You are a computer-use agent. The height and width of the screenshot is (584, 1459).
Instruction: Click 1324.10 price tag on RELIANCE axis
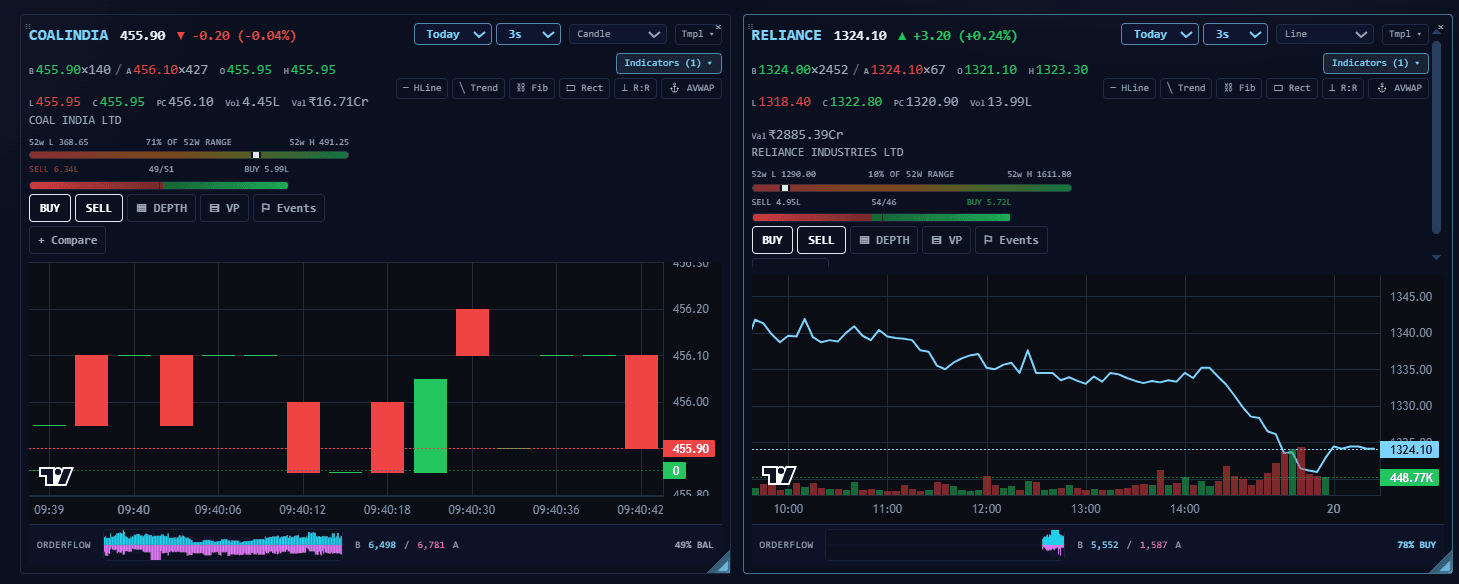pos(1408,450)
